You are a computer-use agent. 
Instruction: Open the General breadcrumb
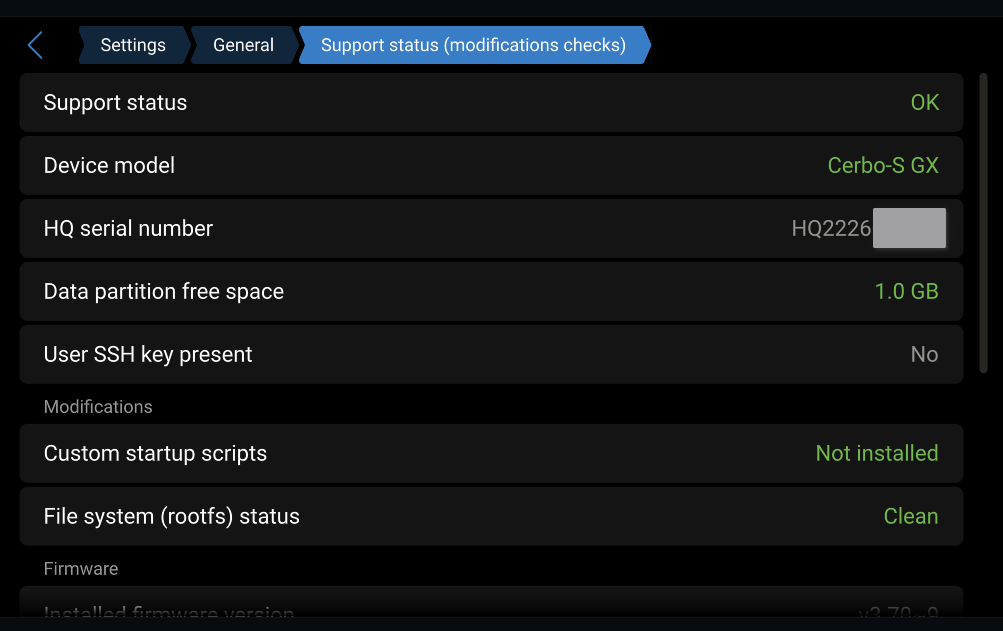pyautogui.click(x=243, y=45)
